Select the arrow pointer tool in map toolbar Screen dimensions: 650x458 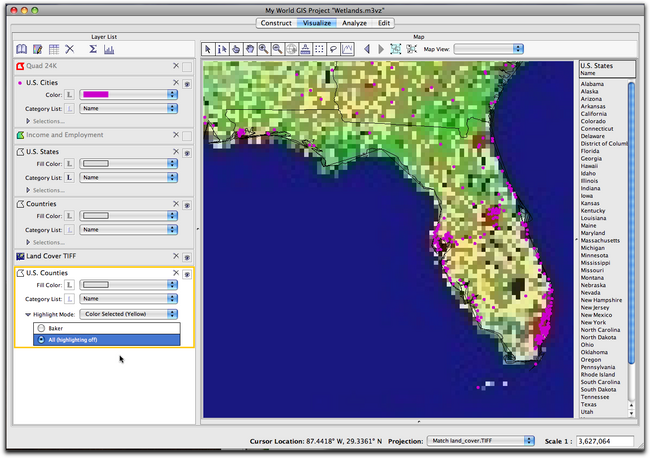(208, 48)
